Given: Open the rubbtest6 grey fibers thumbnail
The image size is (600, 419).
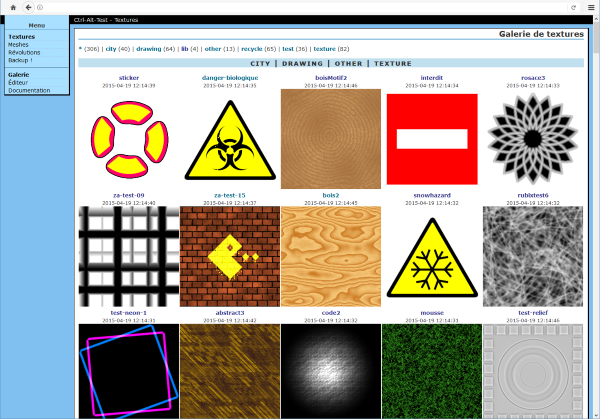Looking at the screenshot, I should (533, 257).
